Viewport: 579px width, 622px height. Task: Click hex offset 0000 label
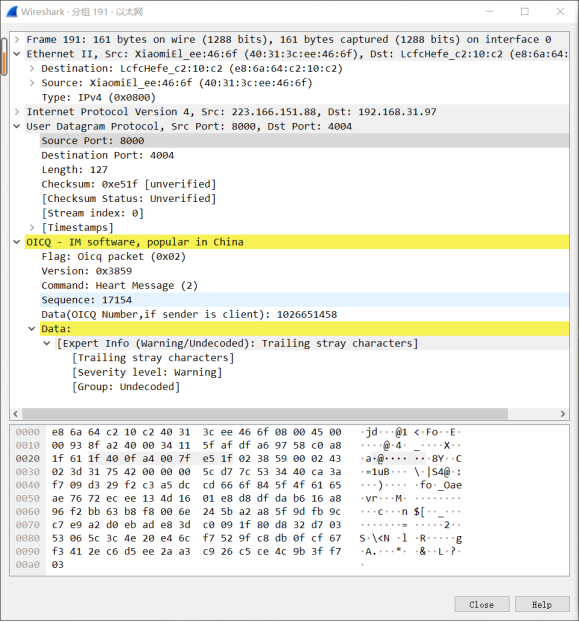[28, 432]
